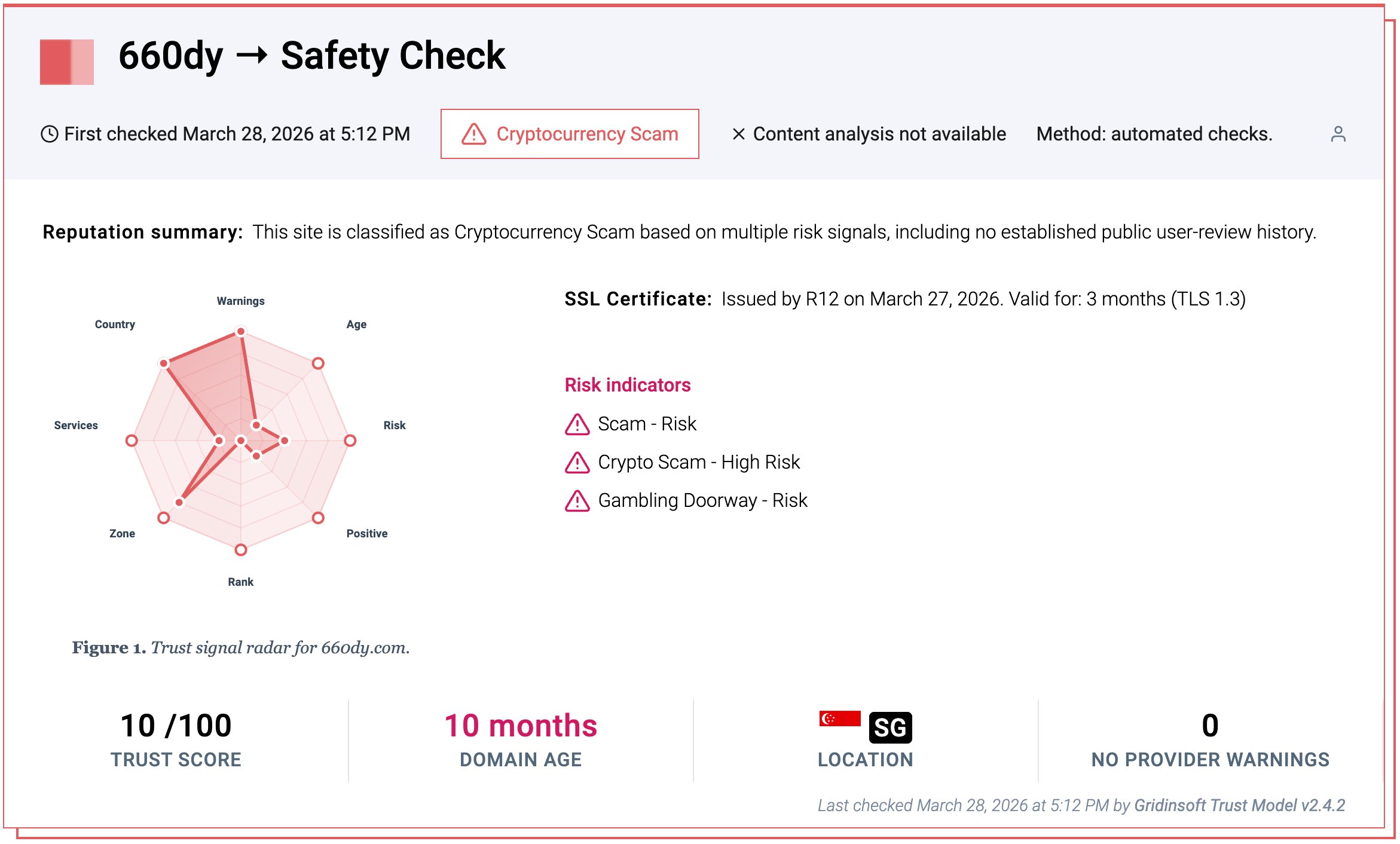
Task: Click the Risk indicators heading
Action: [x=628, y=385]
